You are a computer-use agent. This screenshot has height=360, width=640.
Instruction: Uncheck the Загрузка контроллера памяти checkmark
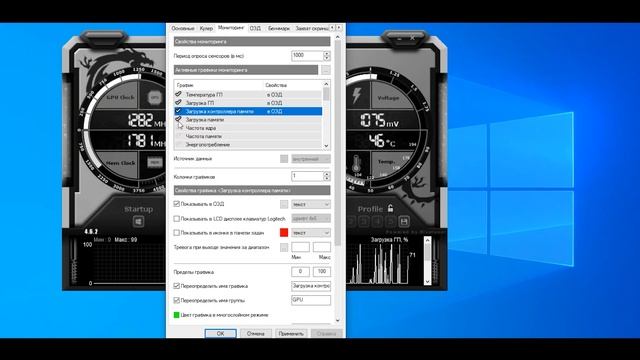(x=178, y=111)
